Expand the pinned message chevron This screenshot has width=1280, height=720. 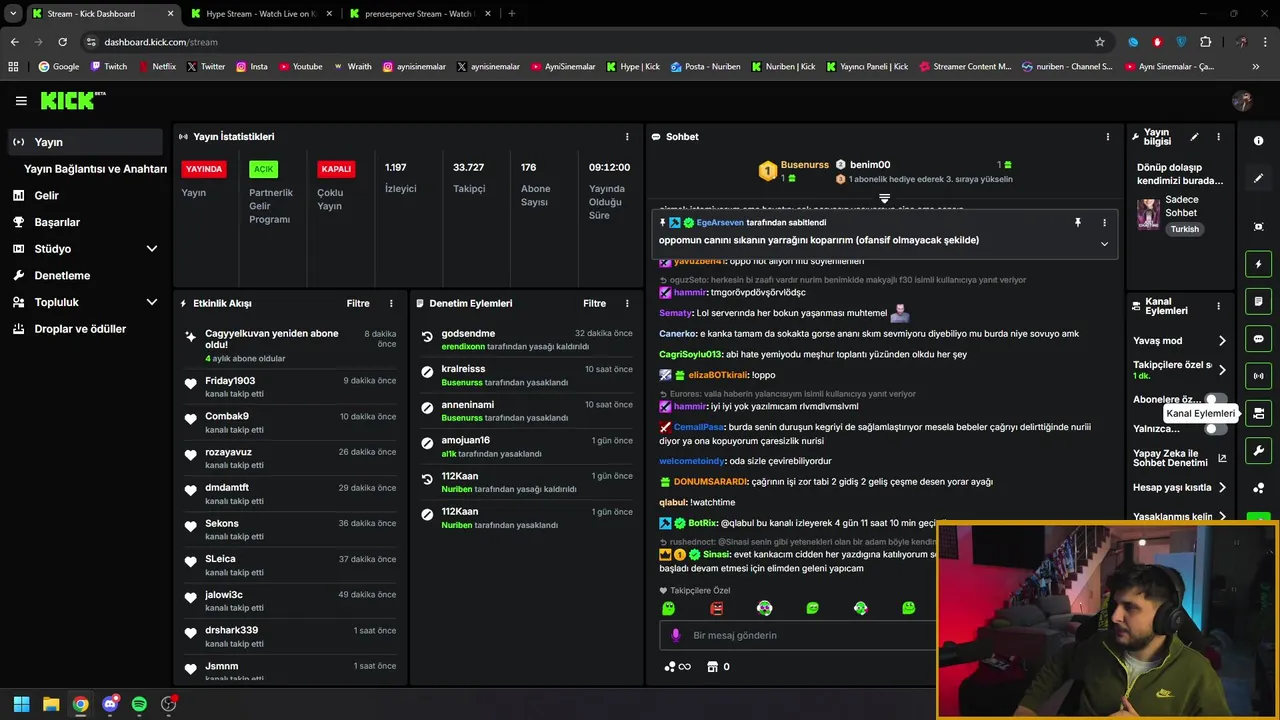(1104, 244)
